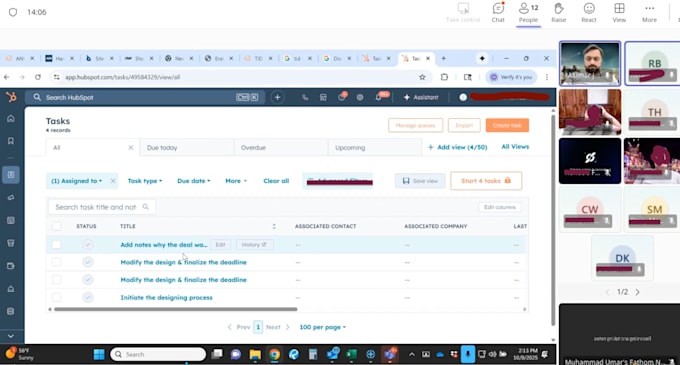Open the HubSpot calling phone icon
Viewport: 680px width, 365px height.
point(305,98)
